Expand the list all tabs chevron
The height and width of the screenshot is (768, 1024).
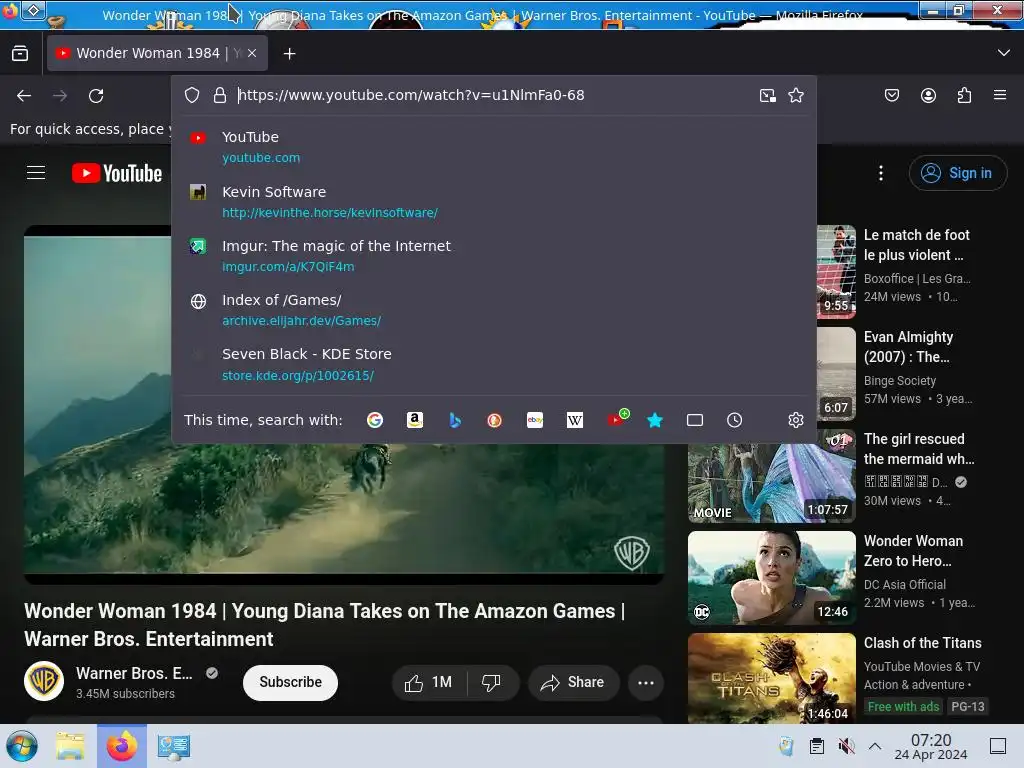[1004, 54]
